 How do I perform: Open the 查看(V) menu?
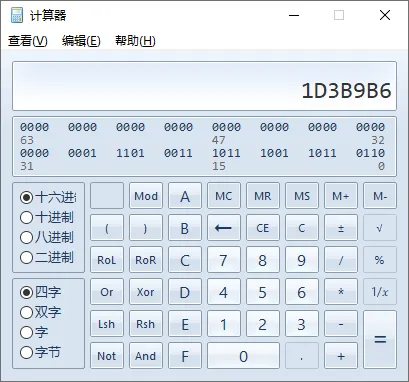tap(28, 41)
